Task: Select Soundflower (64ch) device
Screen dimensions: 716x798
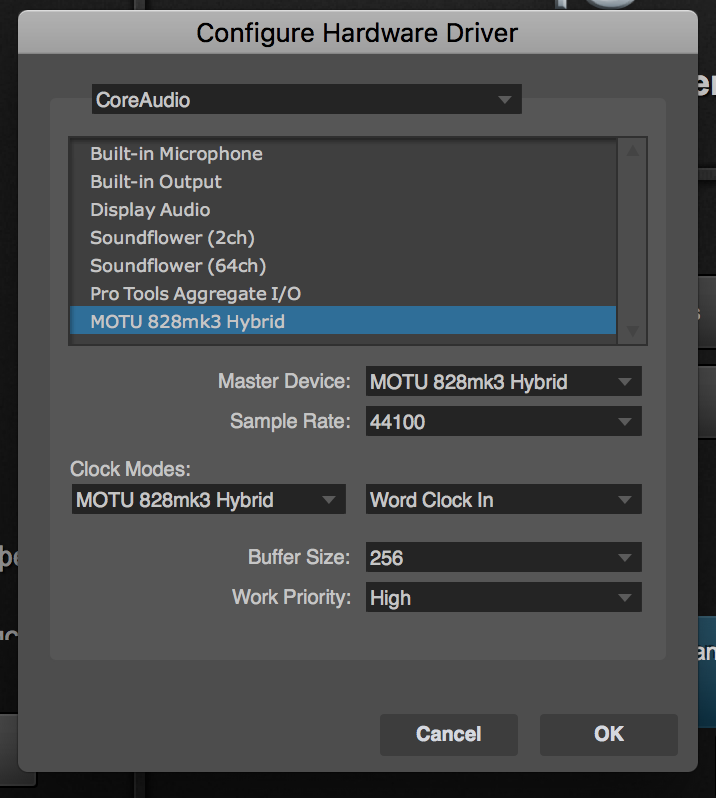Action: click(x=178, y=266)
